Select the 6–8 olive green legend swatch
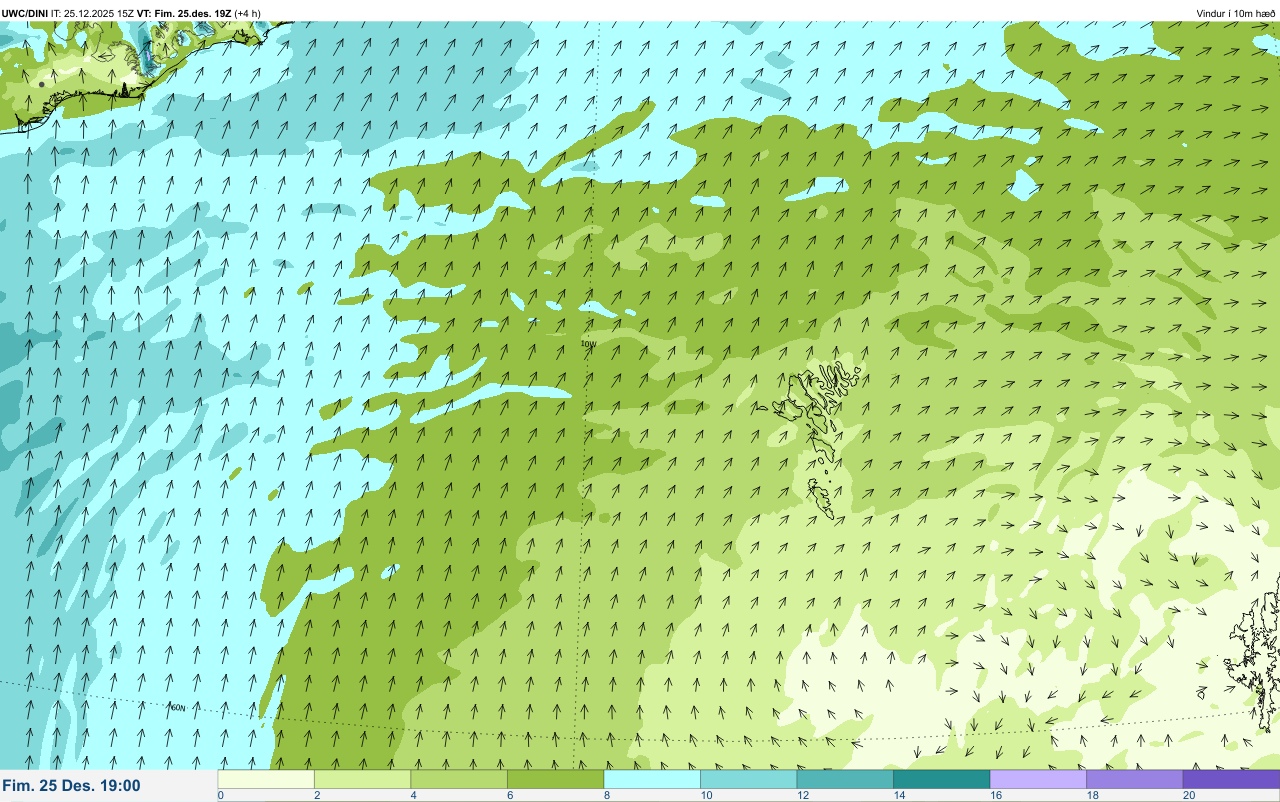 555,779
